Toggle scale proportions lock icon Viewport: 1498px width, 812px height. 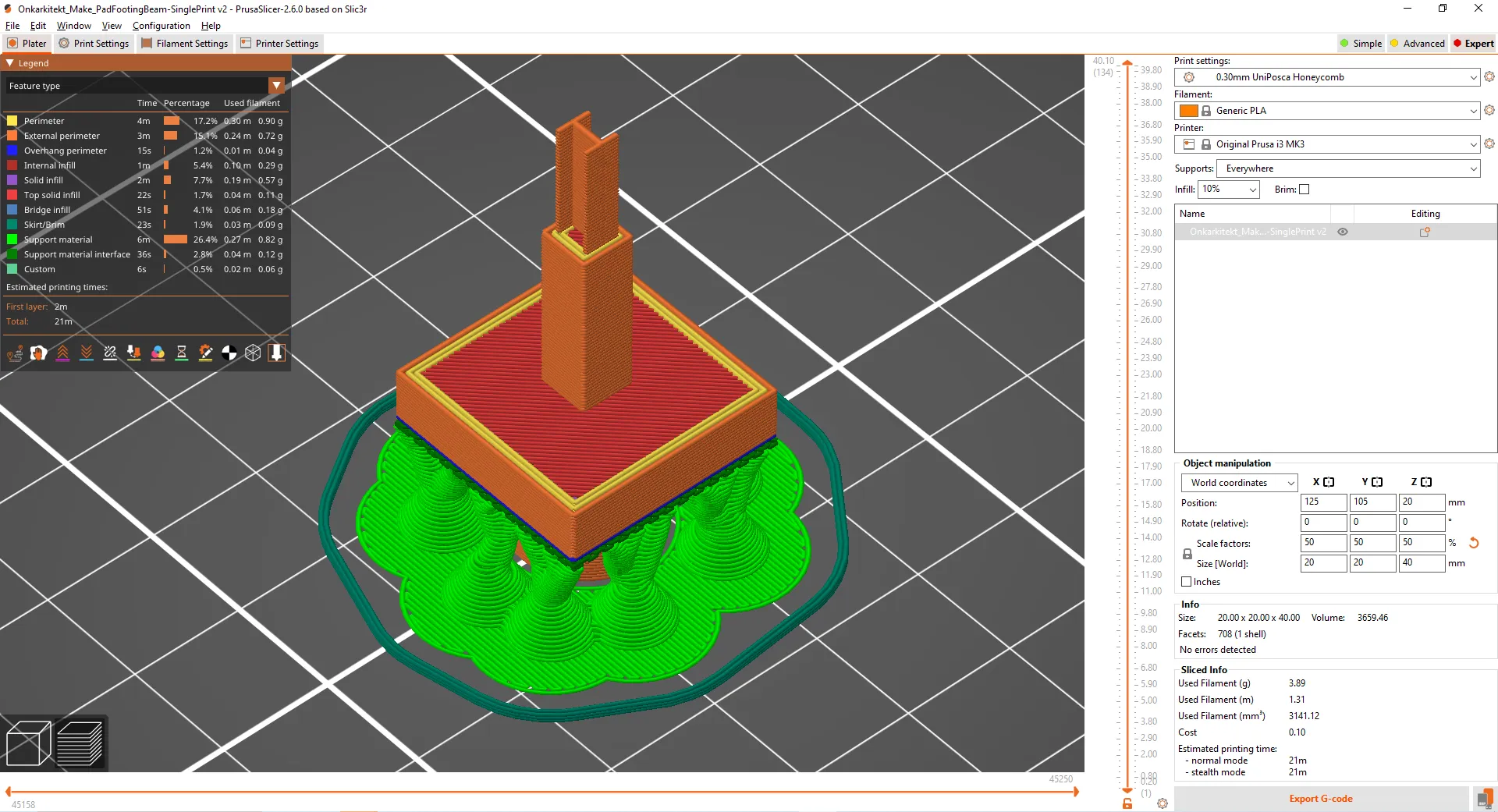[1187, 554]
